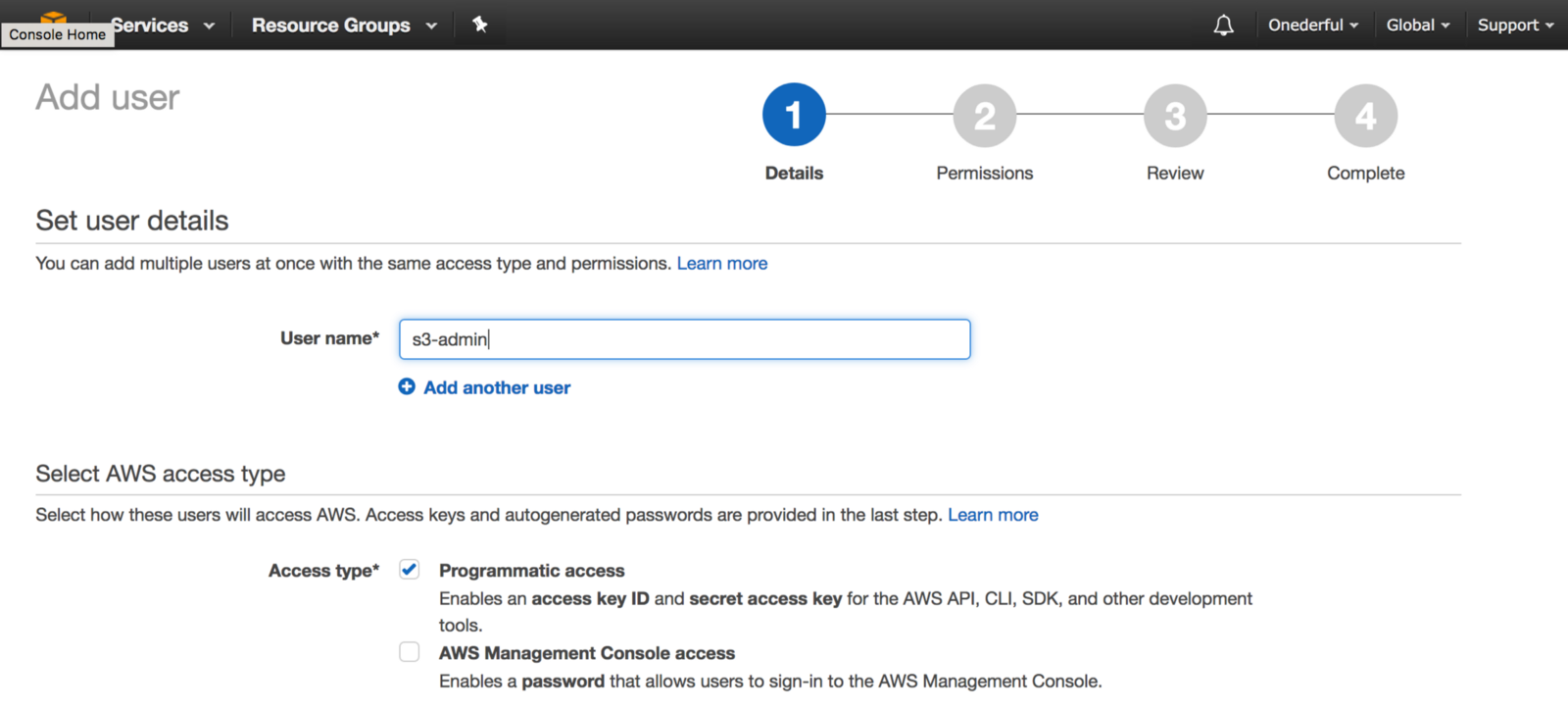Open the Global region menu
The image size is (1568, 710).
(x=1417, y=25)
